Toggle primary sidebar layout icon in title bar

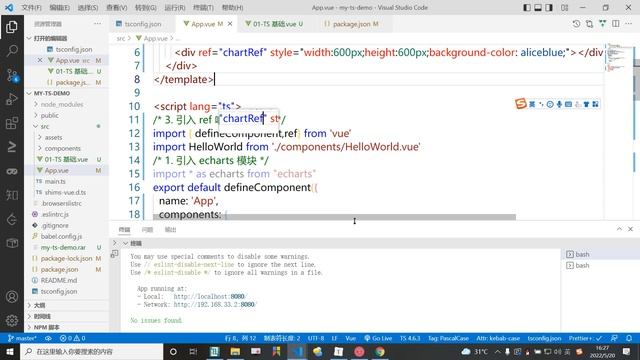click(527, 7)
